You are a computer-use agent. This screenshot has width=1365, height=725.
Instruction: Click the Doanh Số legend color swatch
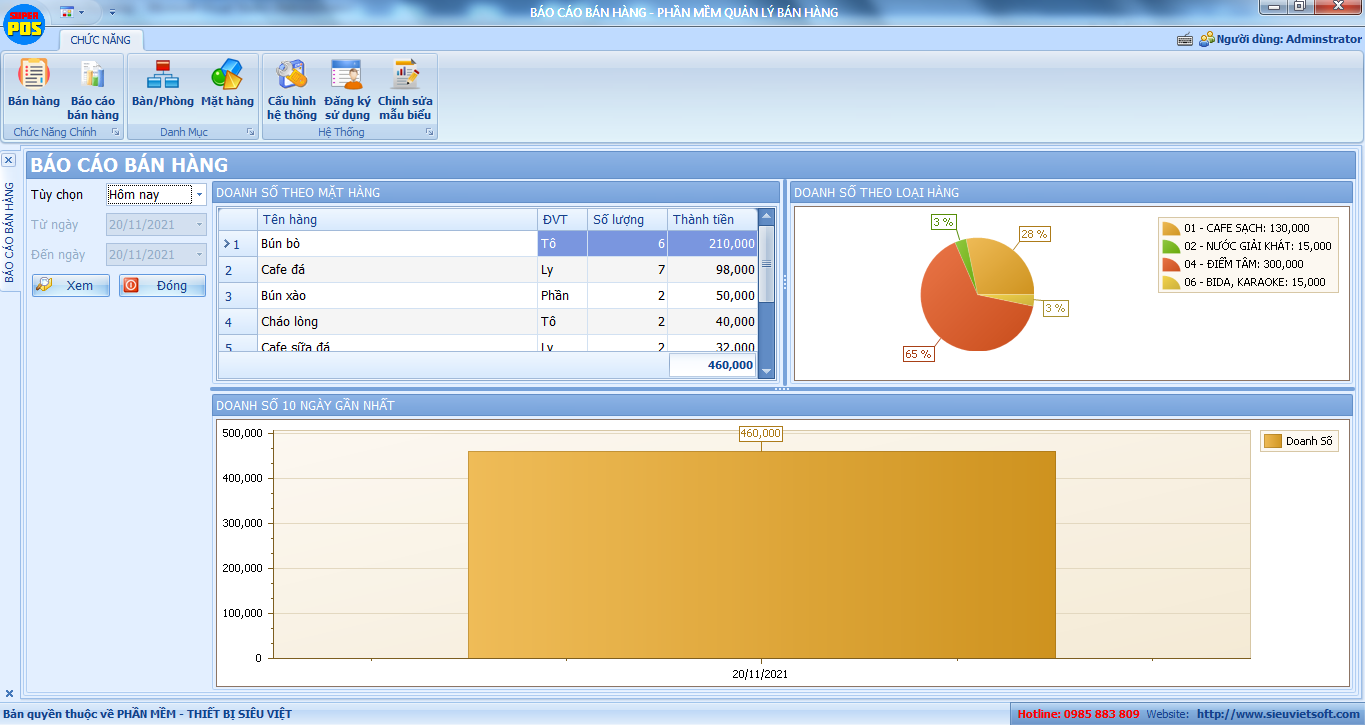pyautogui.click(x=1272, y=441)
